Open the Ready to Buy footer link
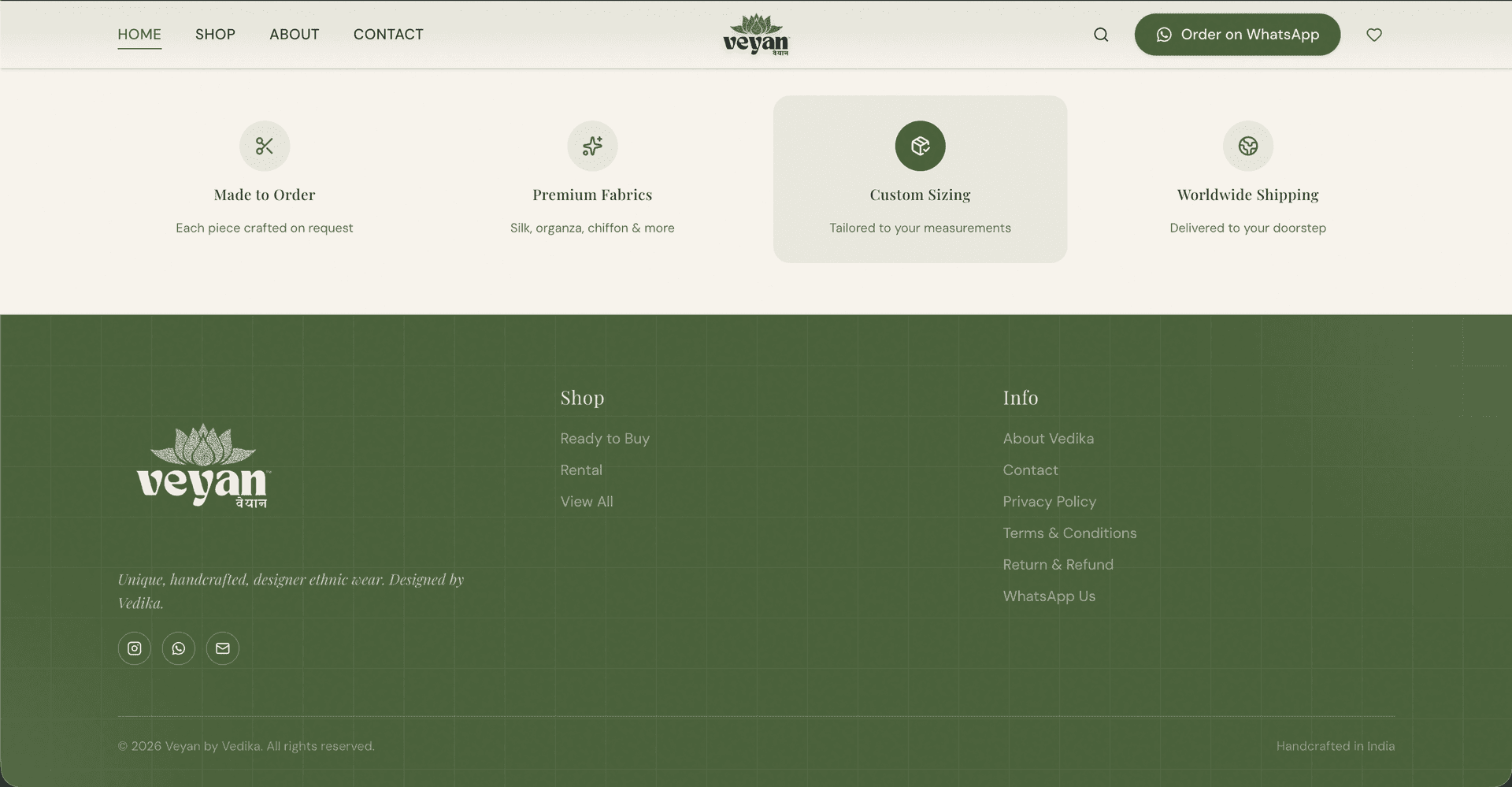 coord(605,439)
